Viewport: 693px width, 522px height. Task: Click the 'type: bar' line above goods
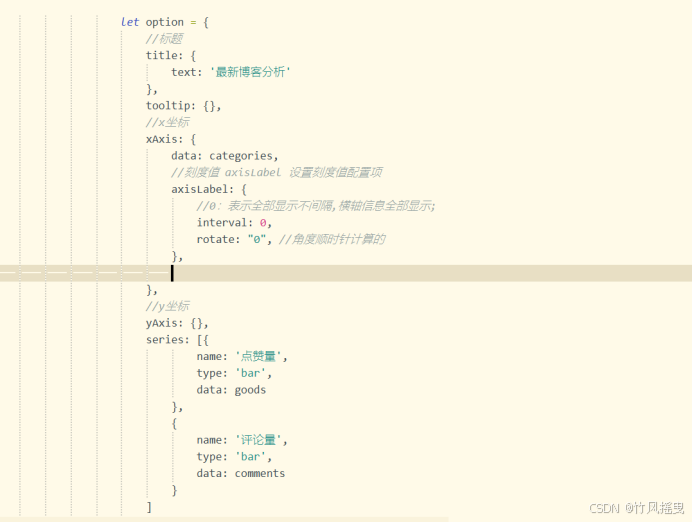[x=234, y=373]
